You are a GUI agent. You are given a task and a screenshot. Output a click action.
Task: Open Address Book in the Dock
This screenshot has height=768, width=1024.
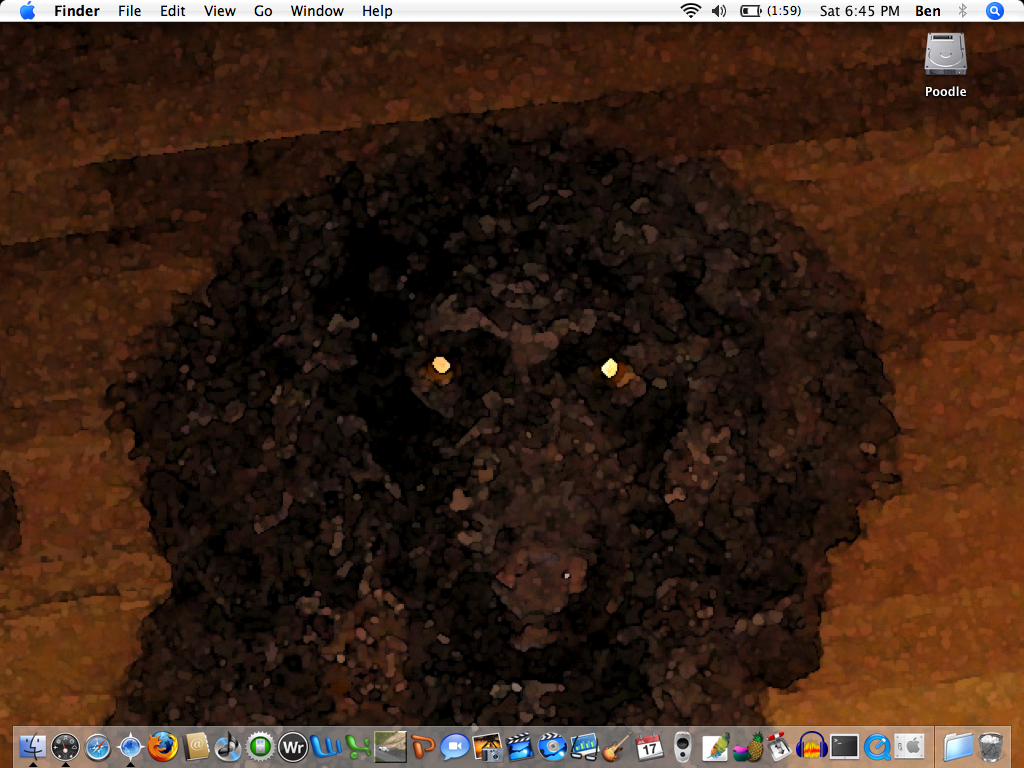196,746
